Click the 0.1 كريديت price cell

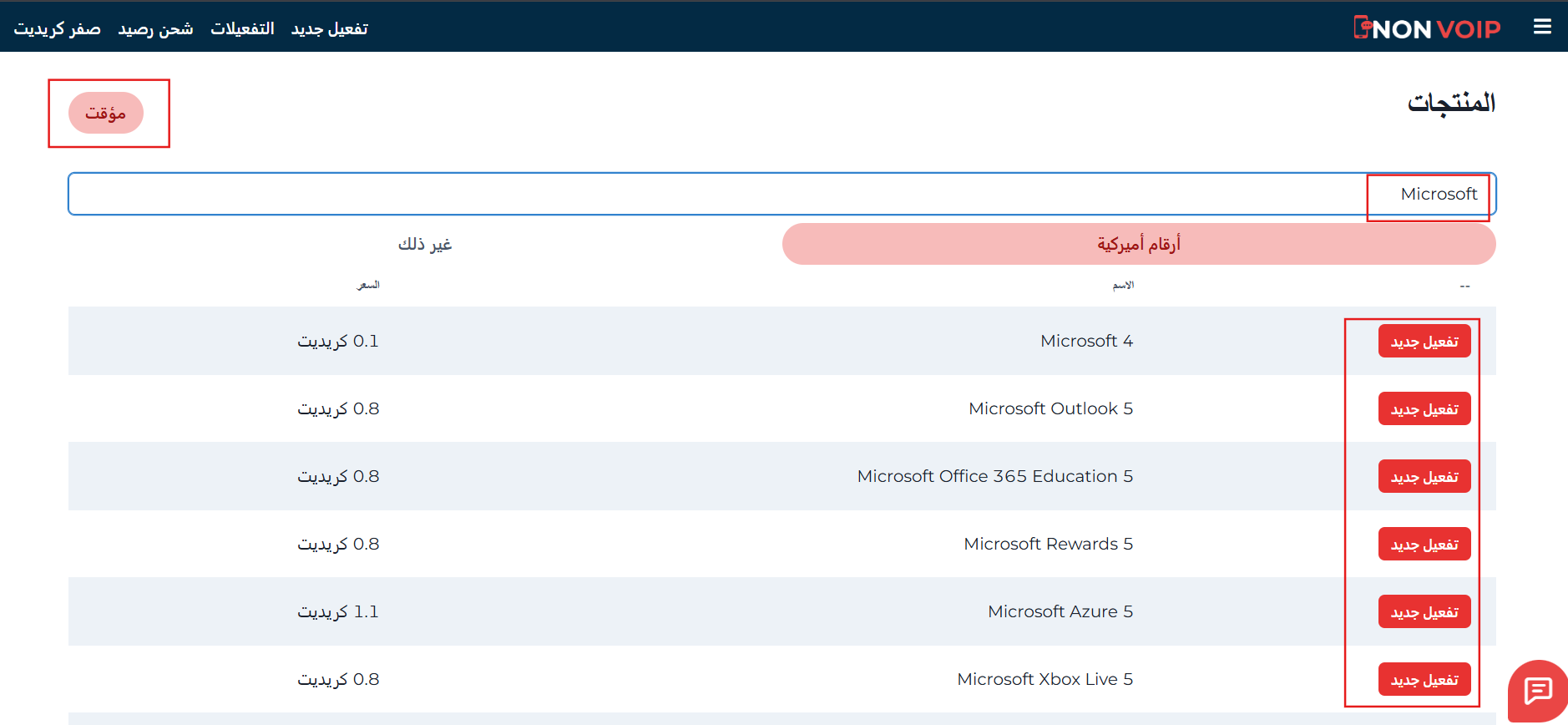(338, 341)
